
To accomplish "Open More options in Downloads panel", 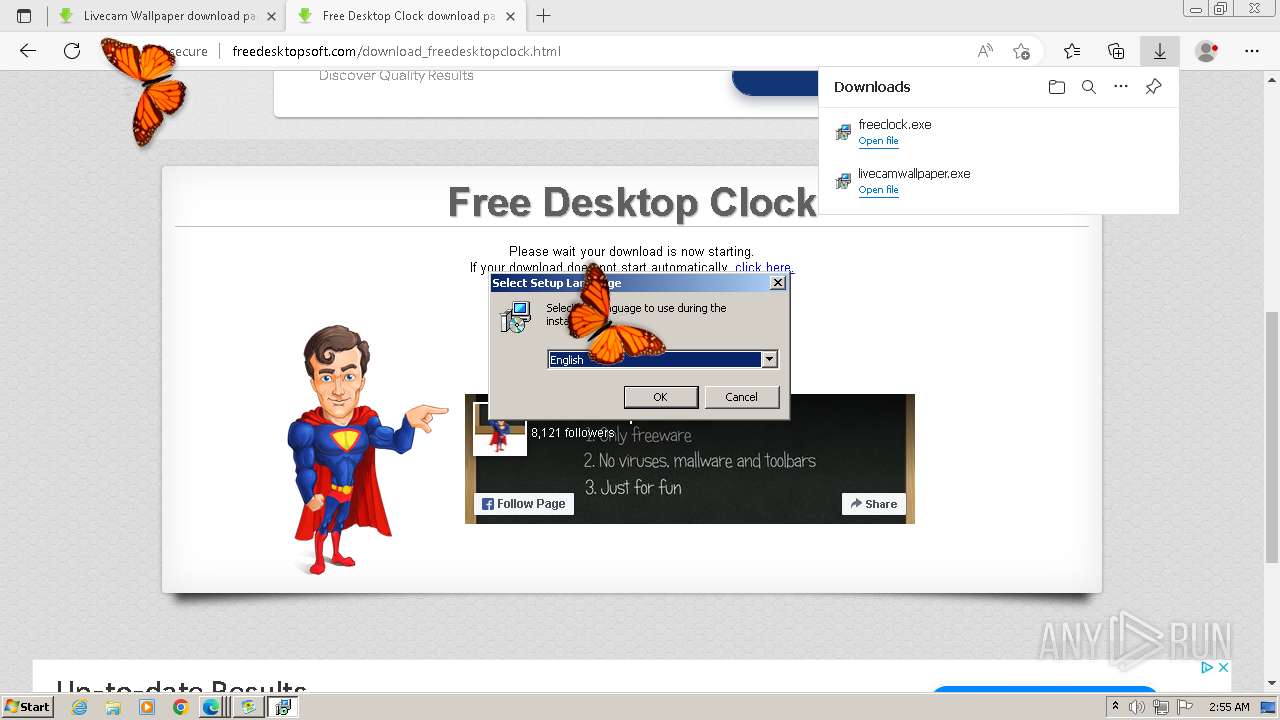I will (1121, 87).
